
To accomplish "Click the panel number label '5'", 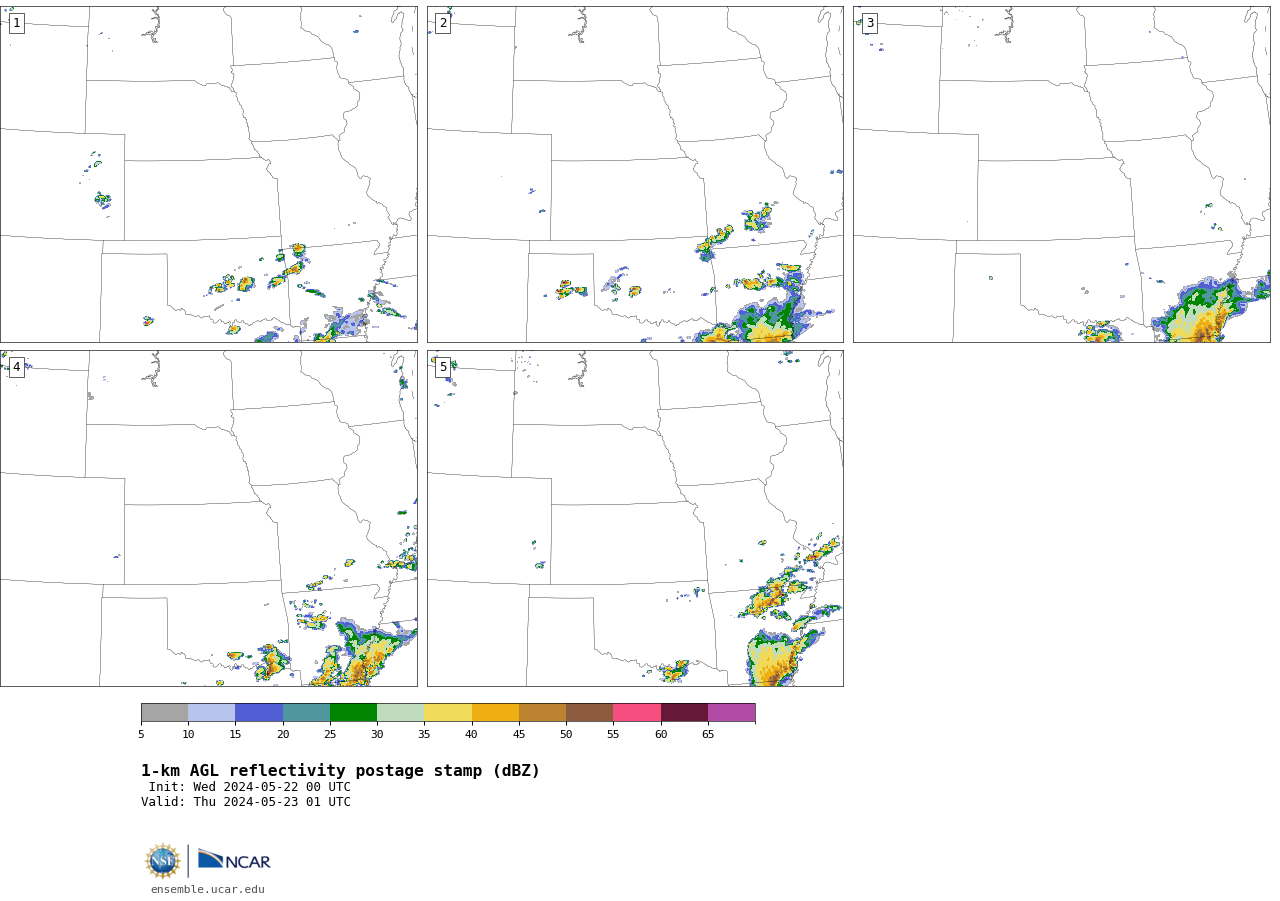I will tap(443, 367).
